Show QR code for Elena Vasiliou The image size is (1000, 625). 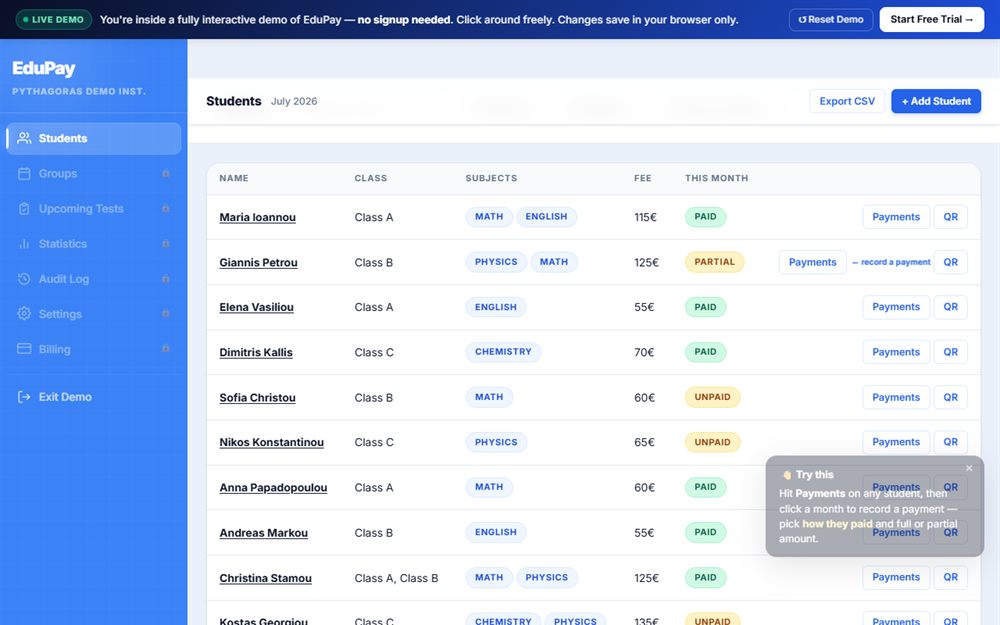[950, 307]
